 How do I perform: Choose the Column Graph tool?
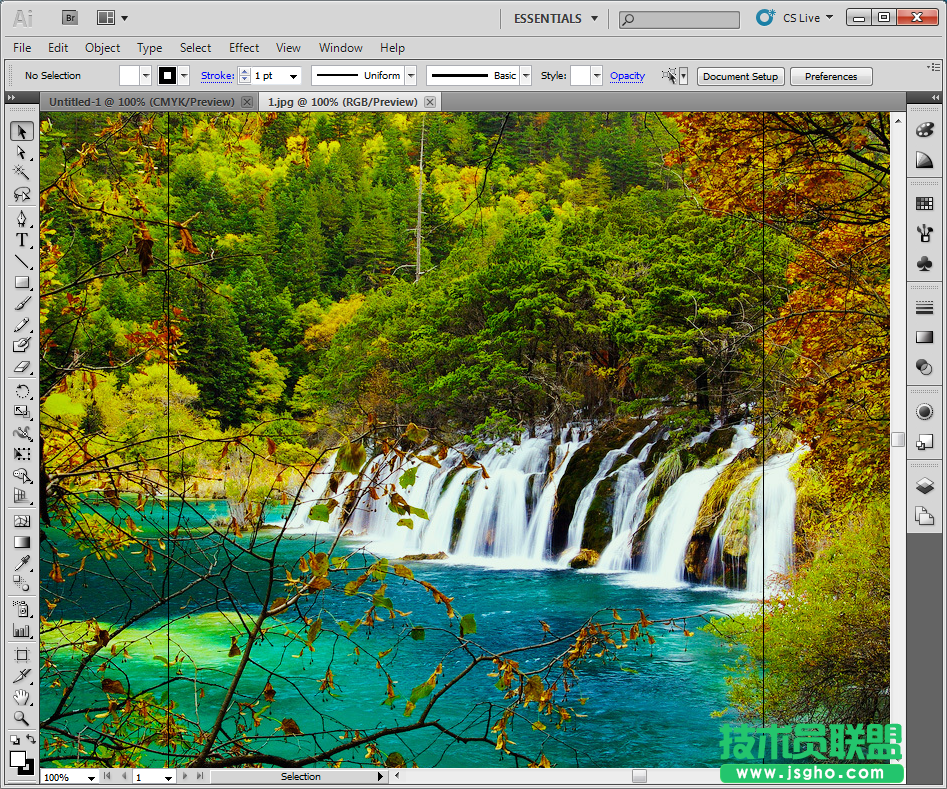22,630
